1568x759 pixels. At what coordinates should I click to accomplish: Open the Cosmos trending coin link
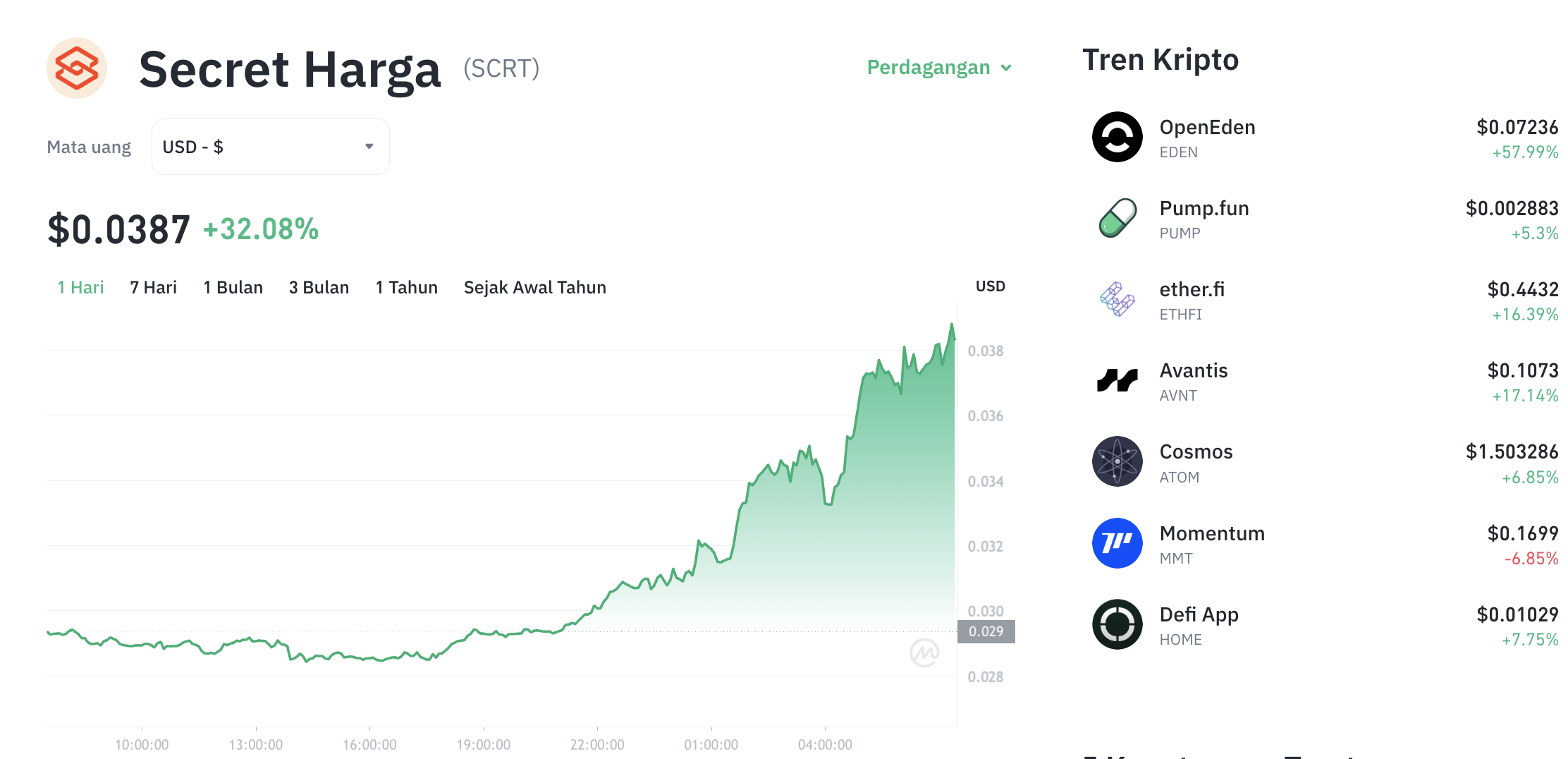point(1325,462)
